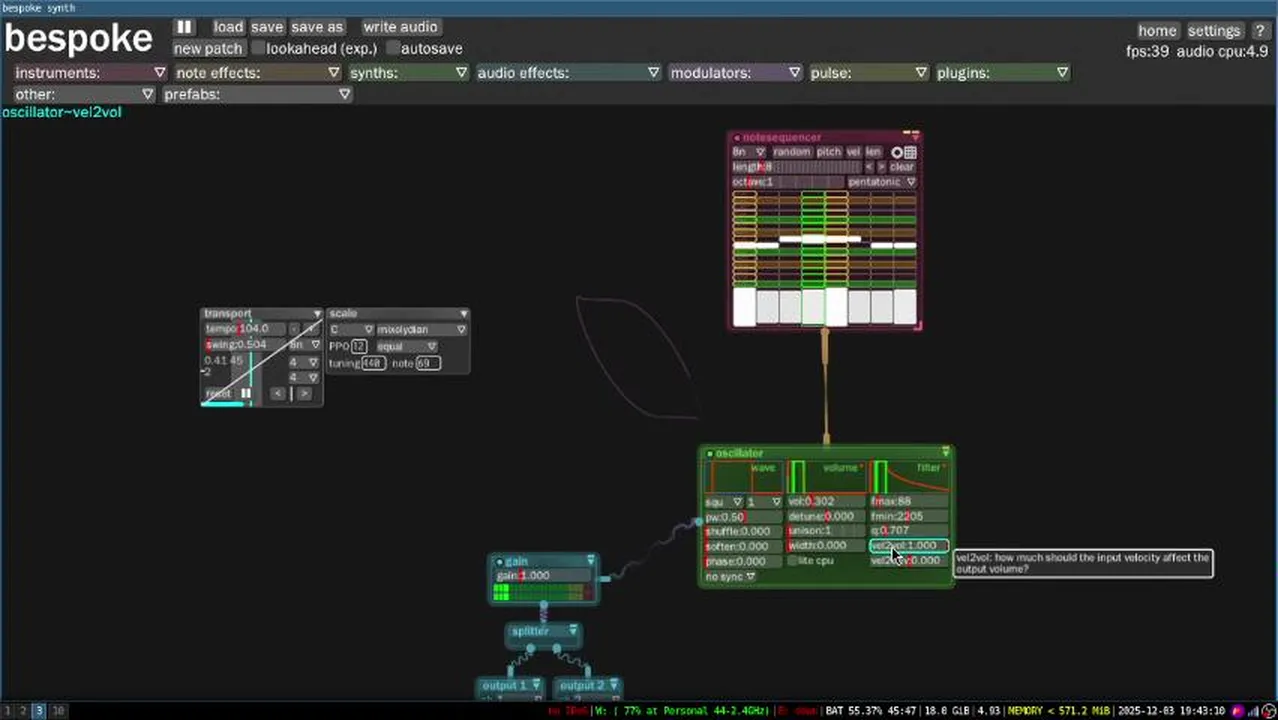Open the other modules dropdown
The height and width of the screenshot is (720, 1278).
[84, 94]
